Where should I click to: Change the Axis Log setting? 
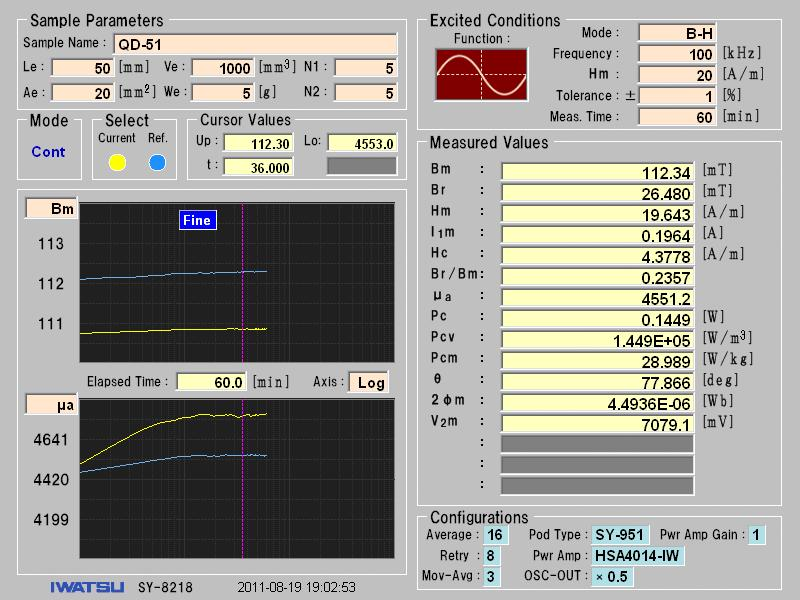tap(370, 382)
